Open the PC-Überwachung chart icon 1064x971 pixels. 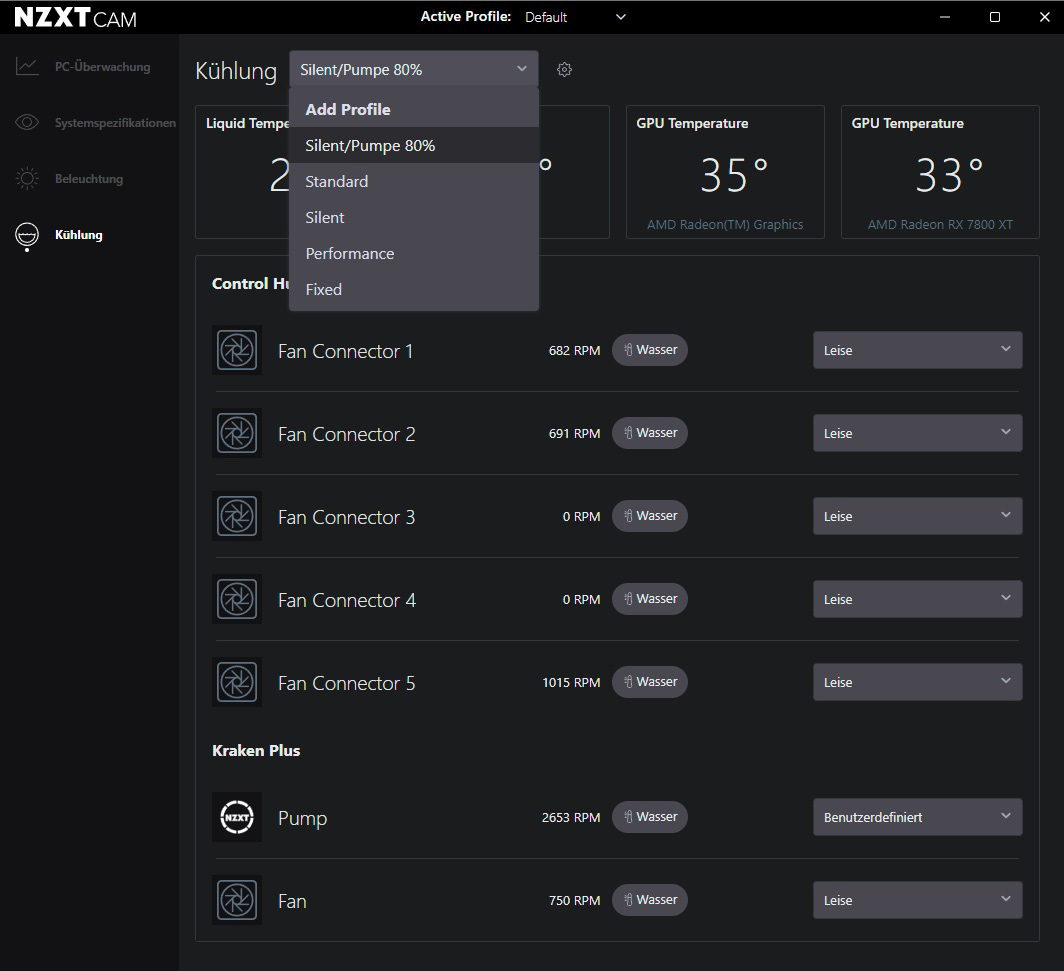27,66
